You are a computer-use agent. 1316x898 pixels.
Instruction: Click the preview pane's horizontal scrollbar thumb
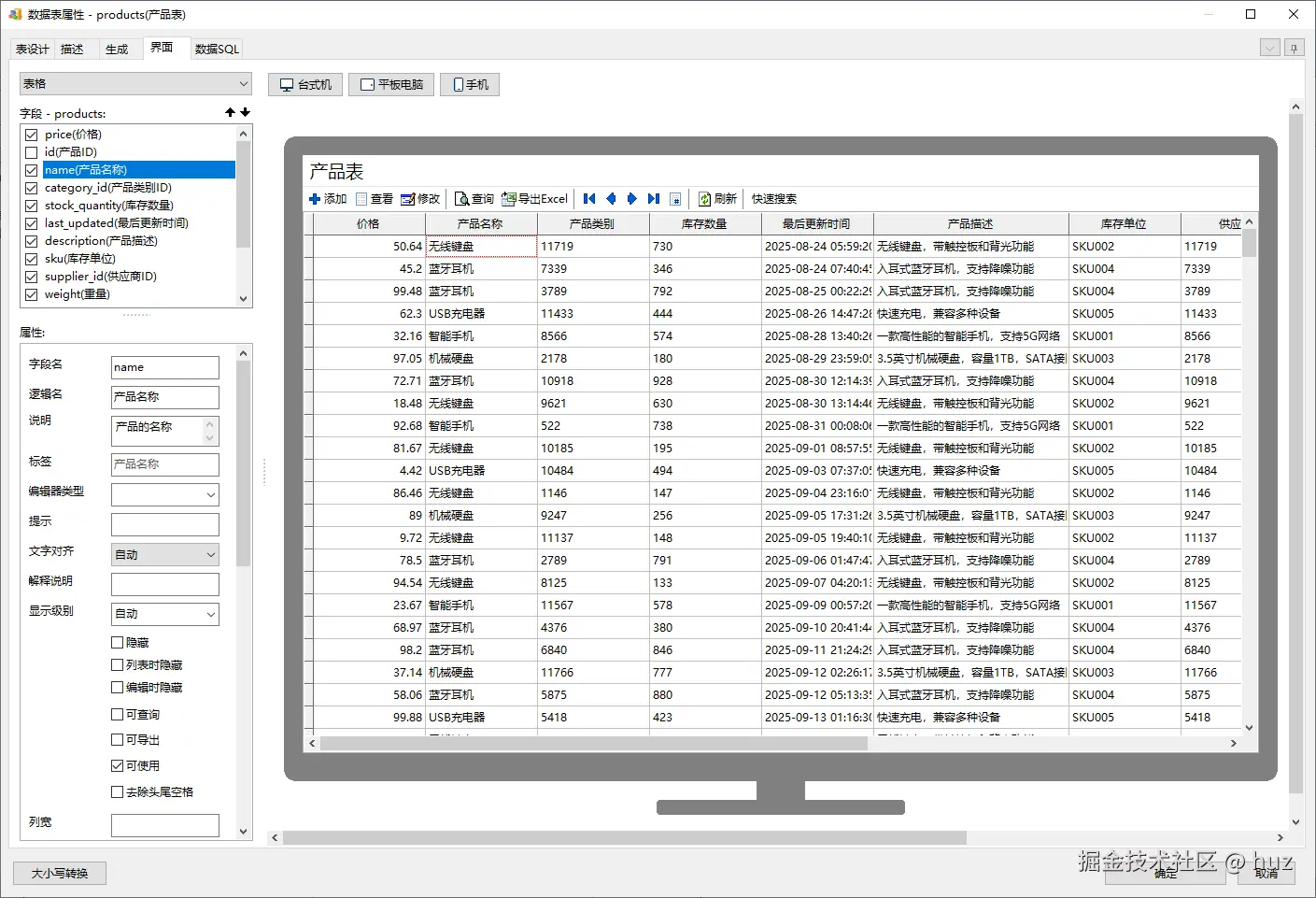tap(624, 838)
